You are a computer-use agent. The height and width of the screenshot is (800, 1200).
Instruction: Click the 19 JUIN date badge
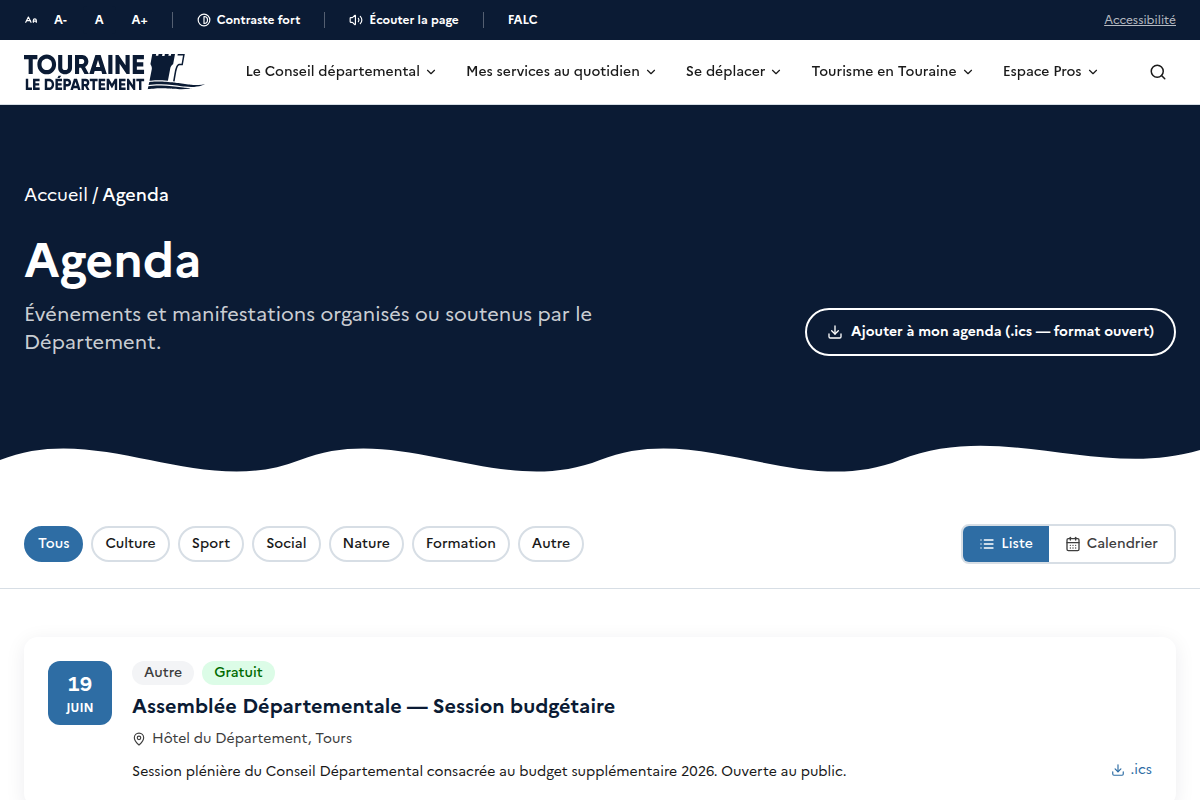80,693
